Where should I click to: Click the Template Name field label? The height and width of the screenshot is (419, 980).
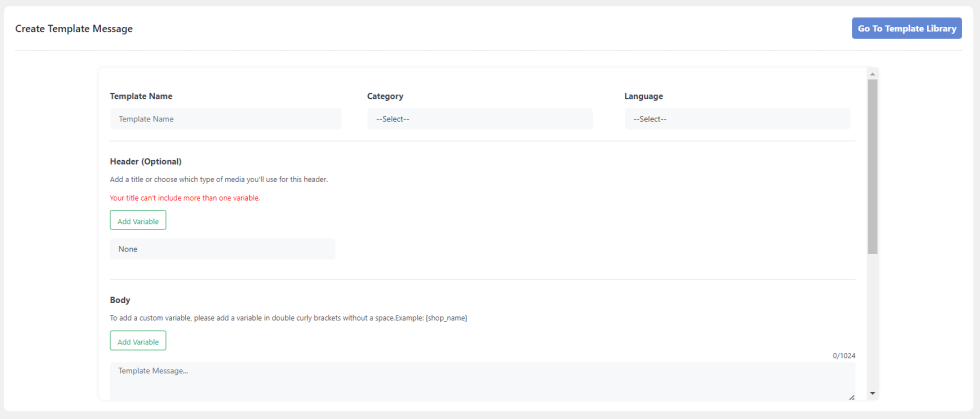[x=141, y=96]
